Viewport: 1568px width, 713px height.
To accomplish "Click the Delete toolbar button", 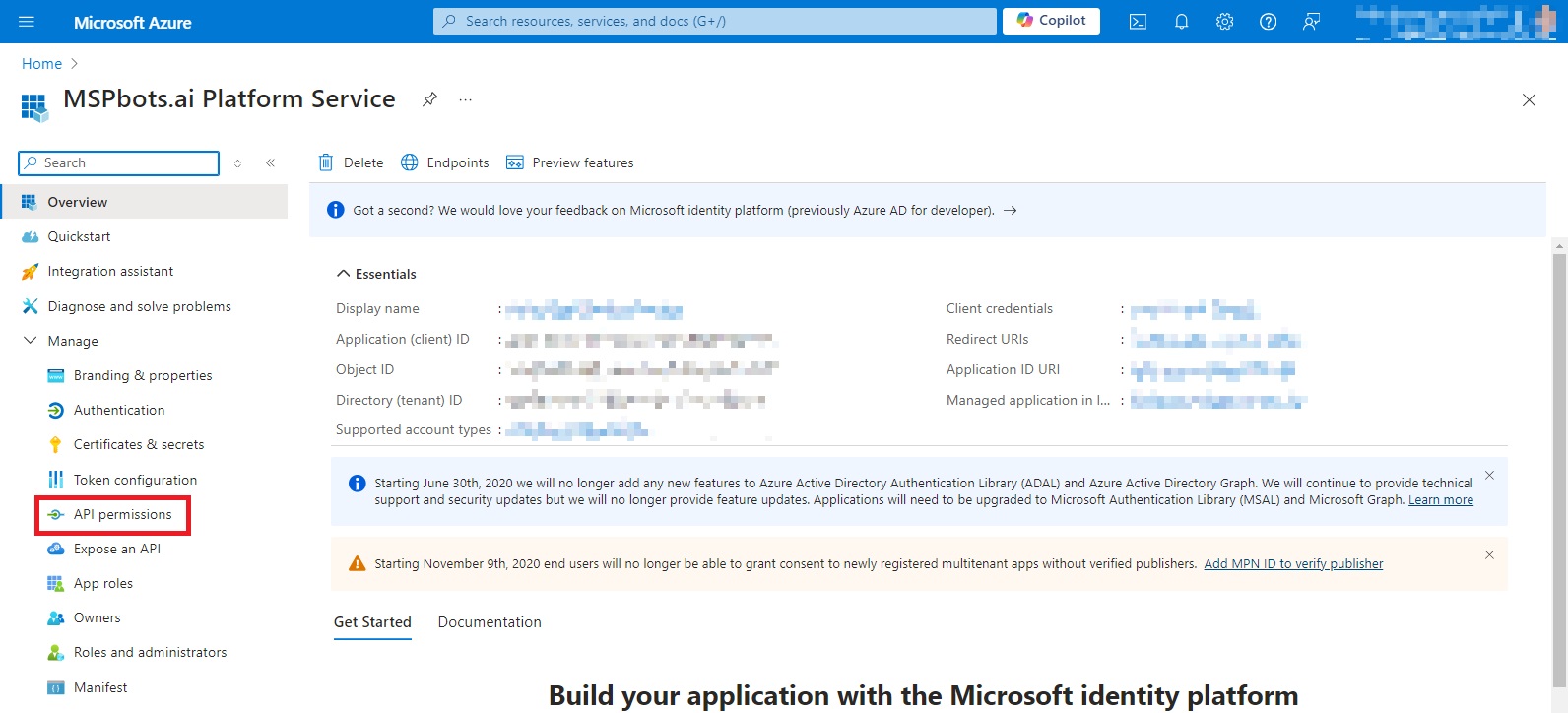I will [x=351, y=162].
